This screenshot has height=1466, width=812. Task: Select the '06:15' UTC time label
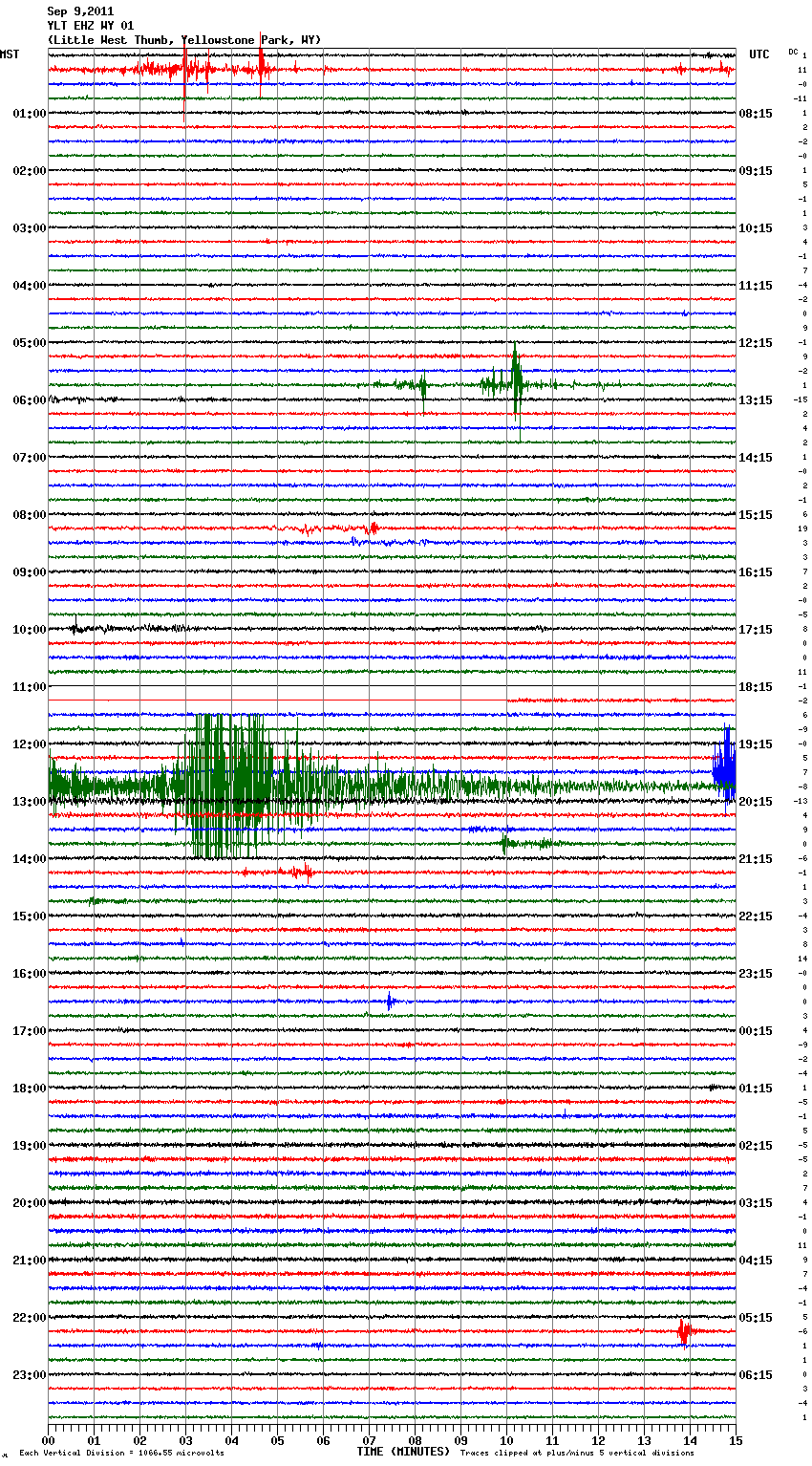[x=756, y=1375]
